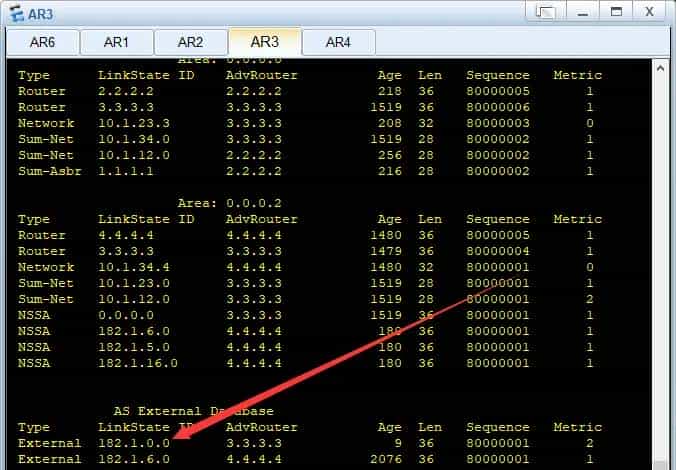This screenshot has height=470, width=676.
Task: Click NSSA LinkState ID 0.0.0.0
Action: 125,315
